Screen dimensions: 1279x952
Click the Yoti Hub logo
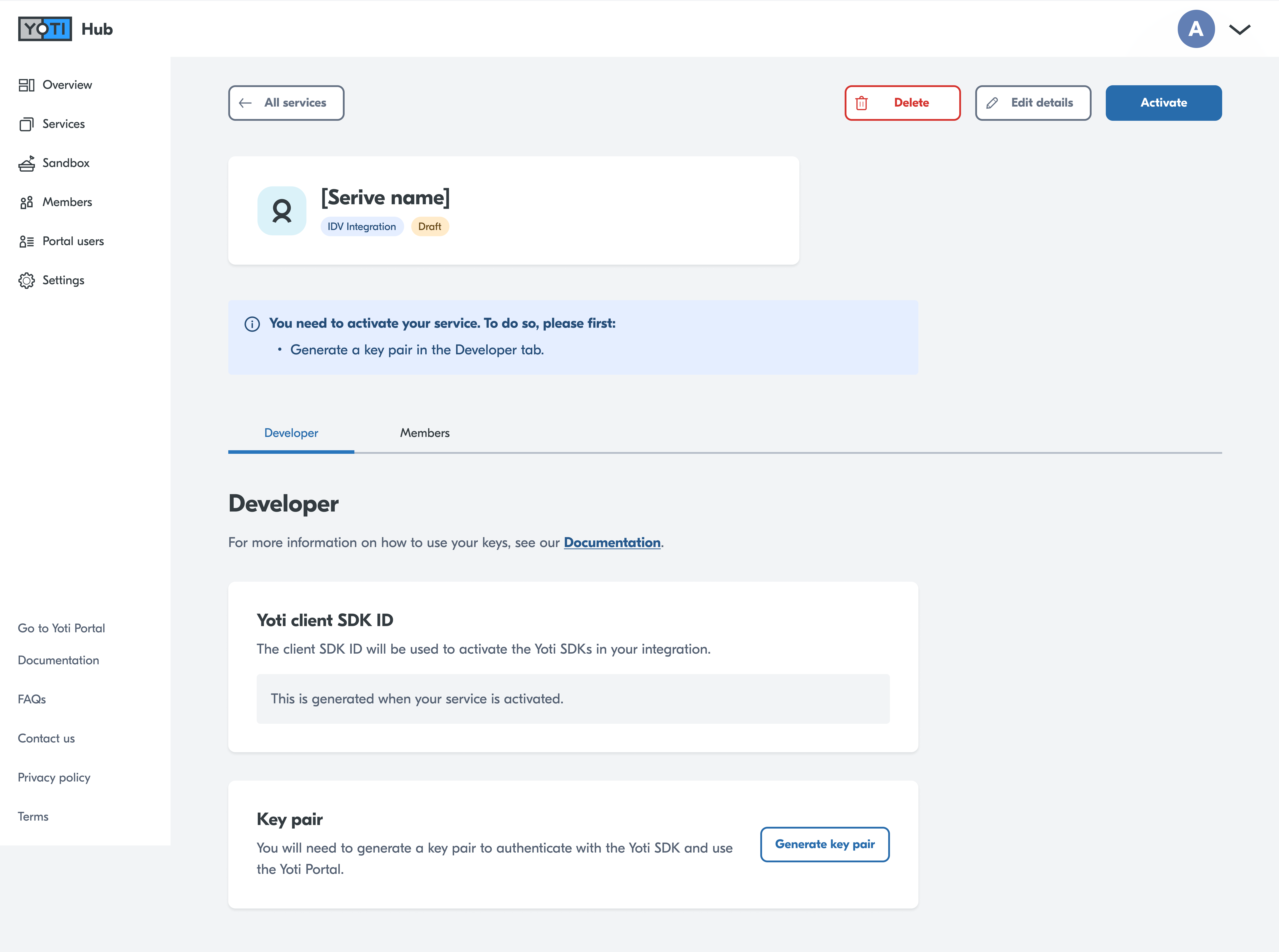point(45,29)
